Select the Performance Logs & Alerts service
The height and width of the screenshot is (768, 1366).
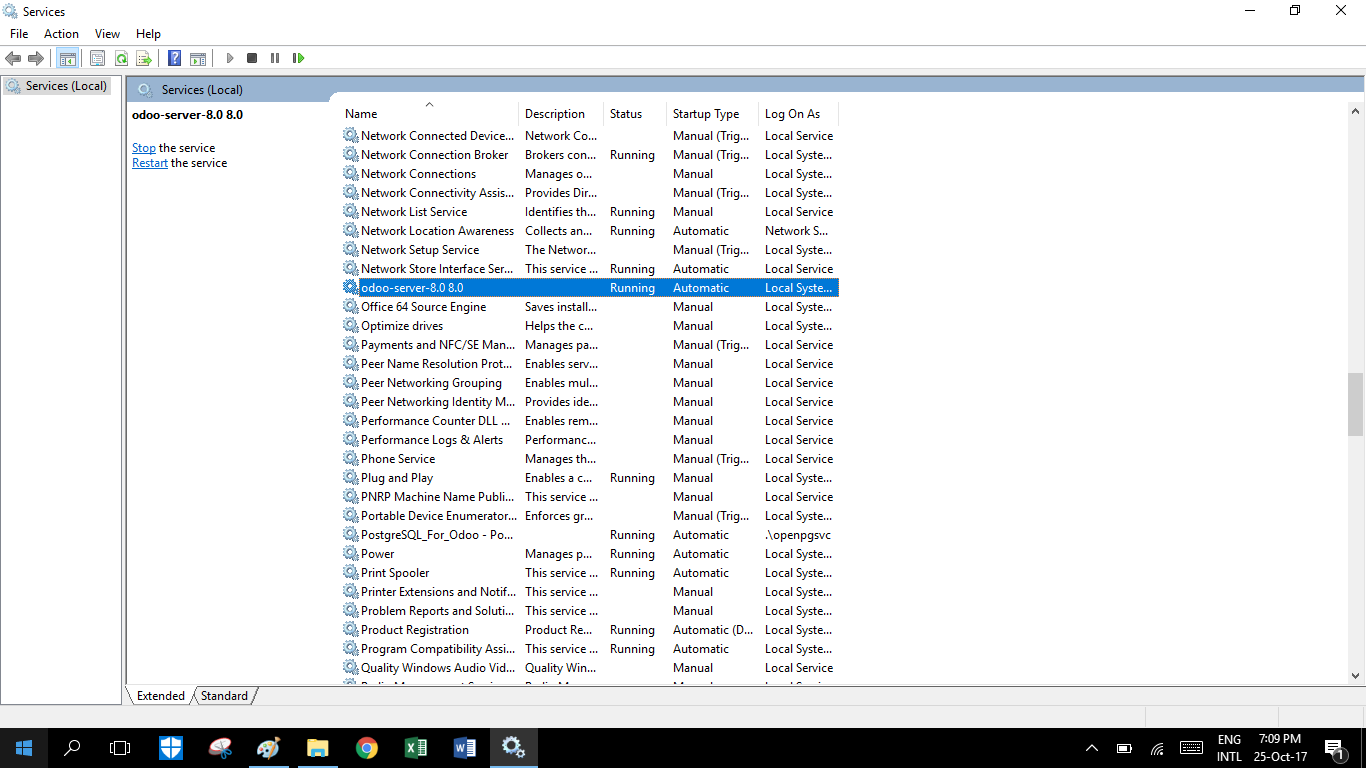click(x=590, y=440)
